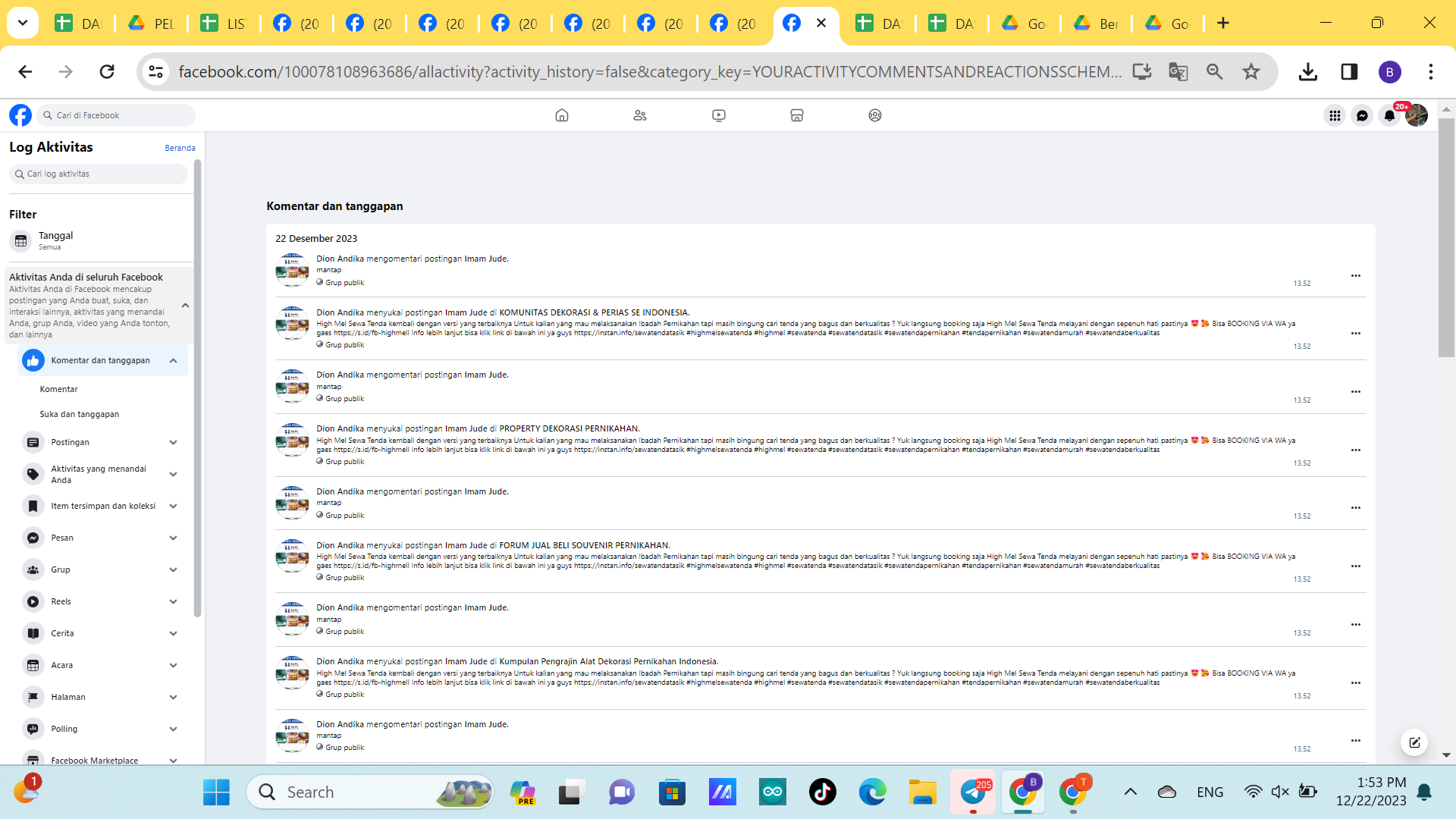
Task: Click the Beranda link
Action: coord(180,148)
